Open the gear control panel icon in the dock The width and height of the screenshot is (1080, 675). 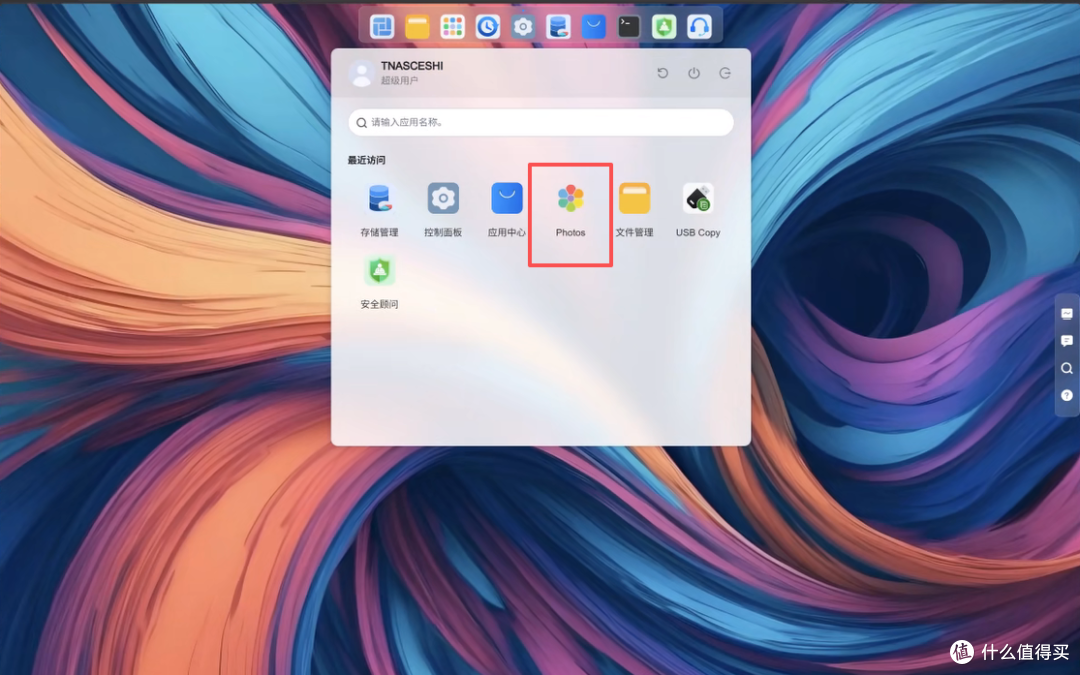click(x=523, y=27)
